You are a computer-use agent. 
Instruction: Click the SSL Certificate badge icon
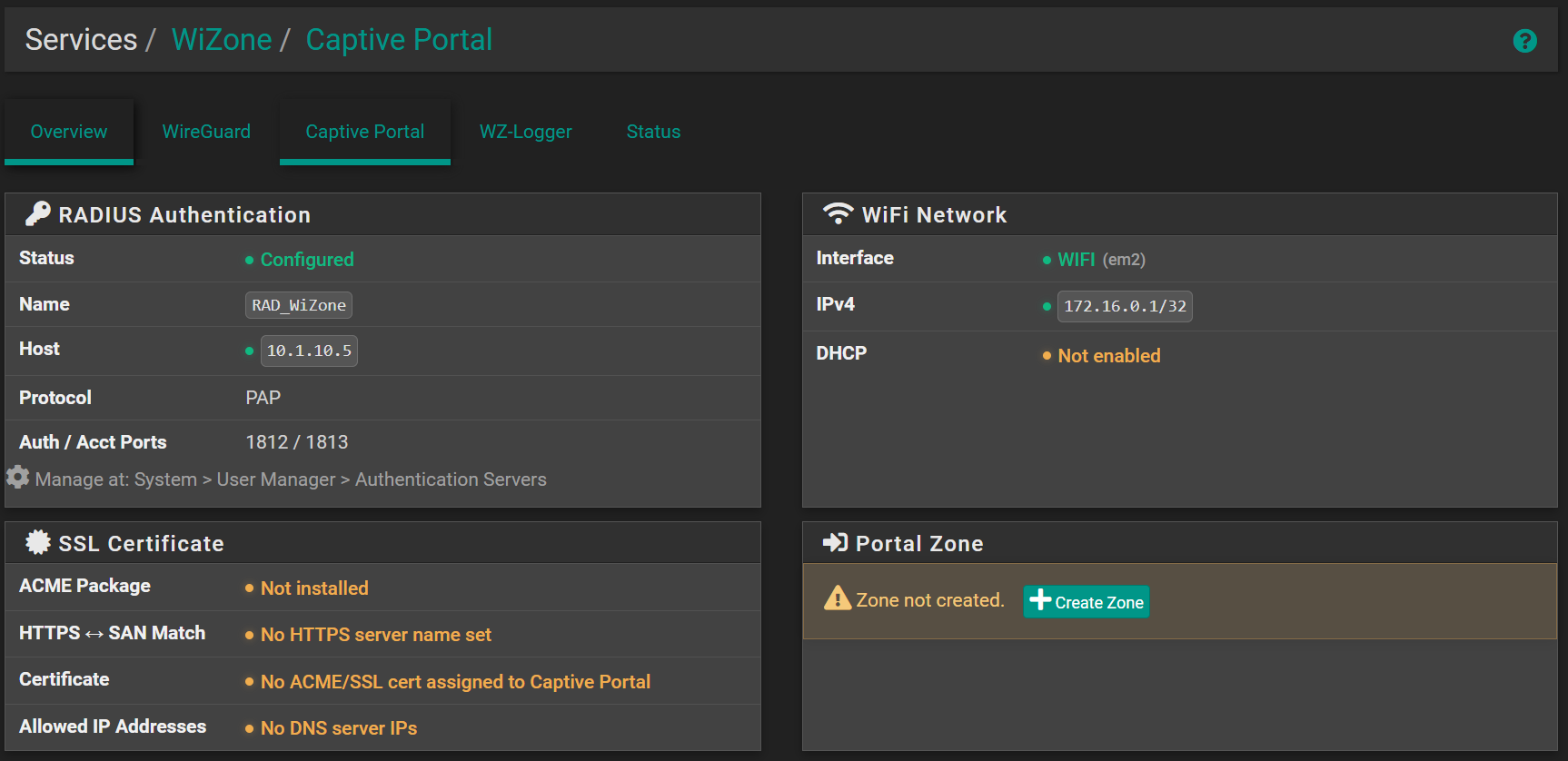coord(38,542)
